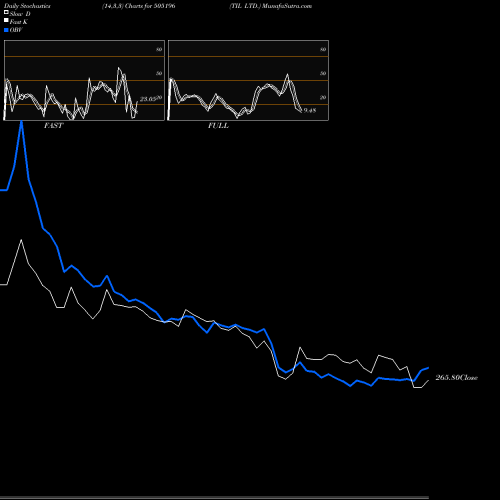
Task: Click '(TIL LTD.) MunafaSutra.com' text
Action: point(270,6)
